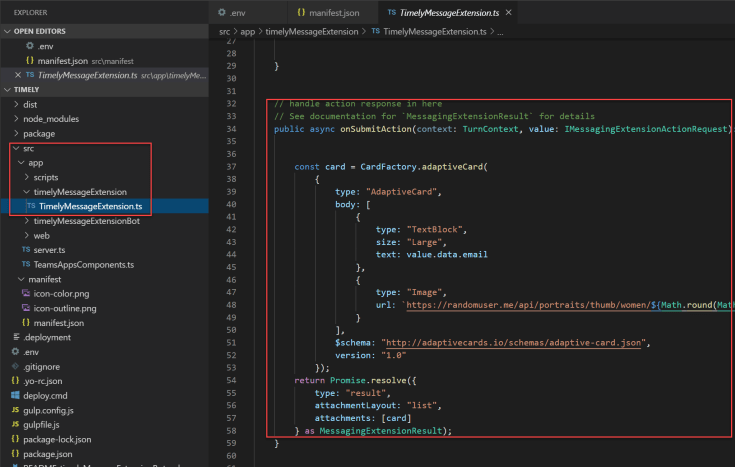Click the braces icon beside package-lock.json

pyautogui.click(x=16, y=438)
